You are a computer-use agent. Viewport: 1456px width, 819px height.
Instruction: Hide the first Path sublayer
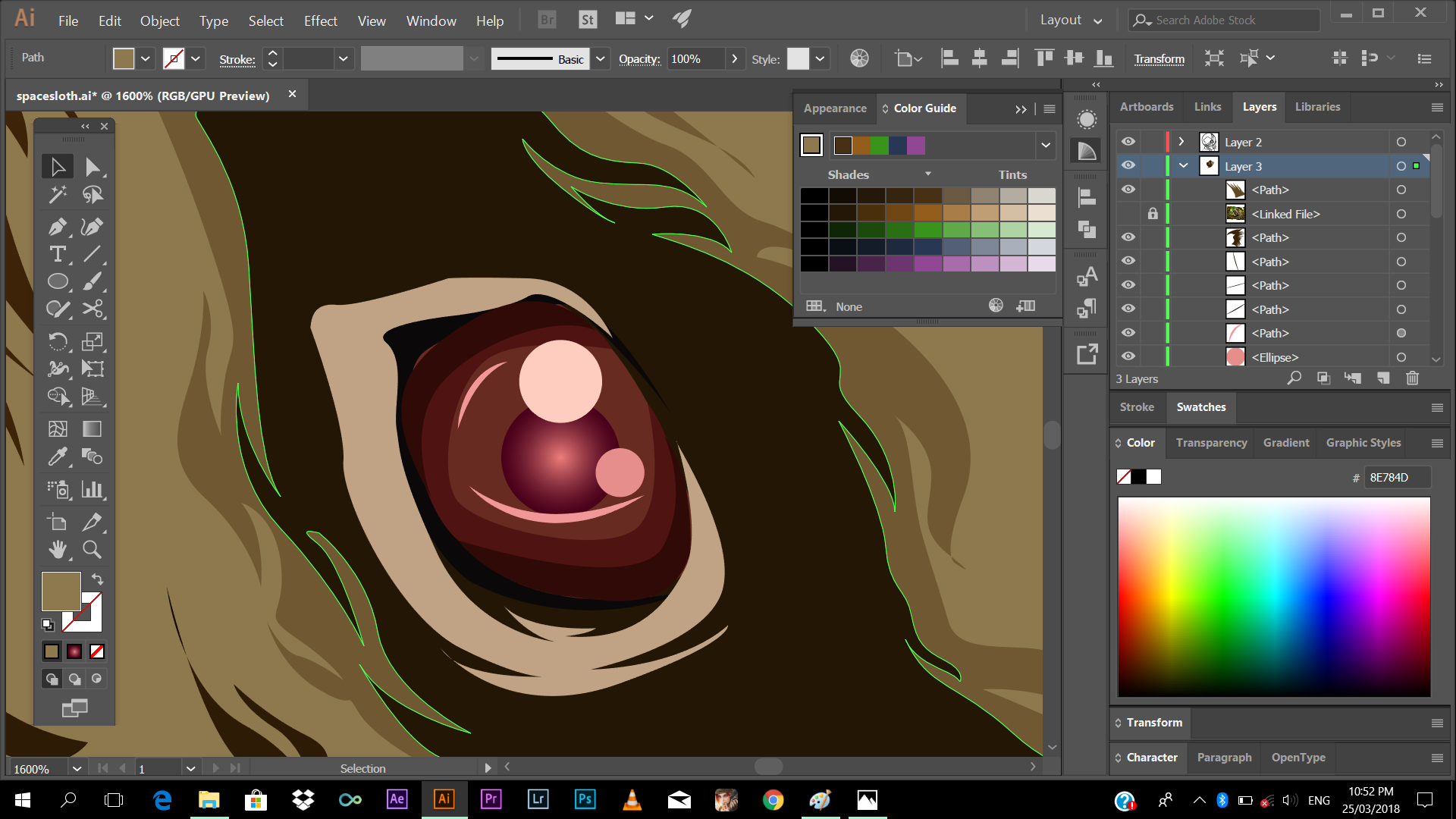point(1128,190)
